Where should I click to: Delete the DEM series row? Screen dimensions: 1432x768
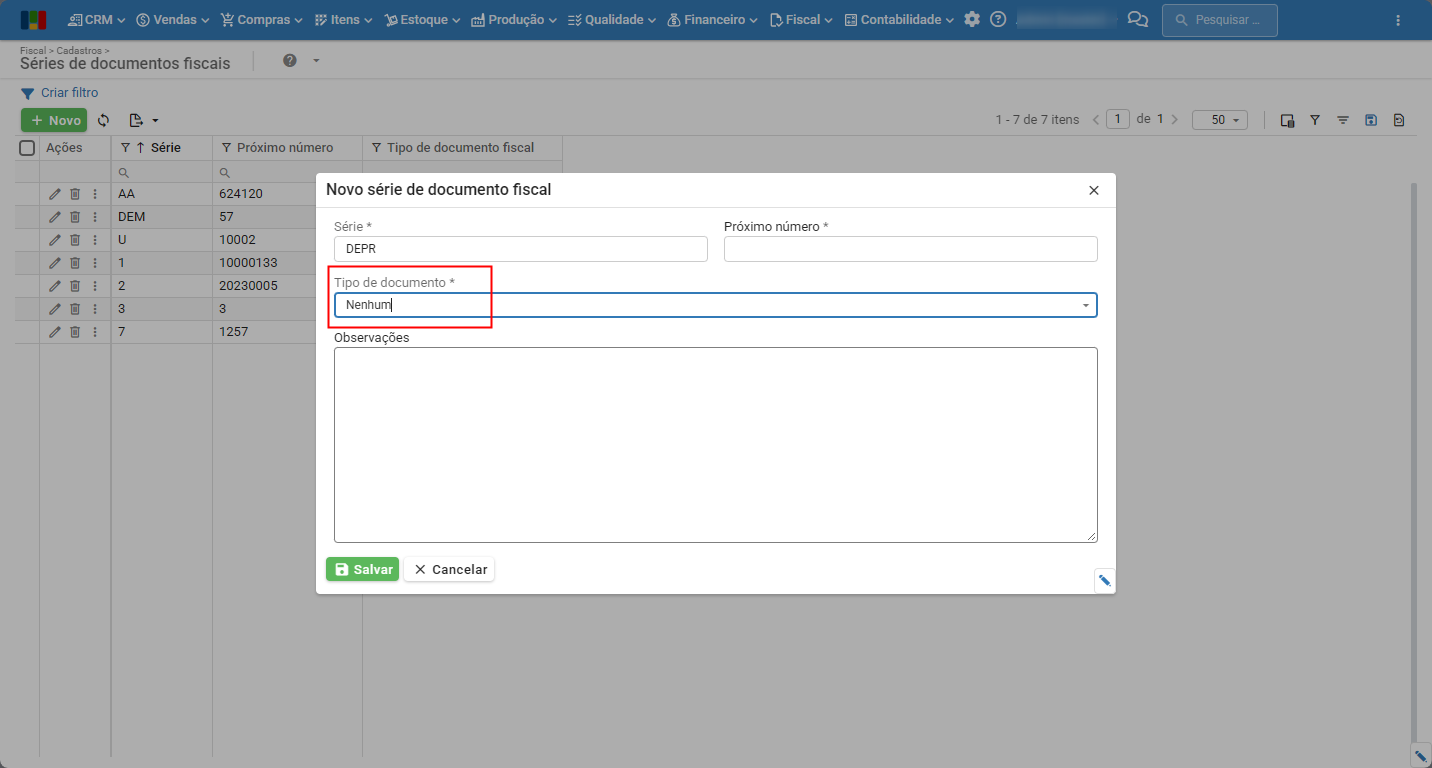pyautogui.click(x=75, y=217)
